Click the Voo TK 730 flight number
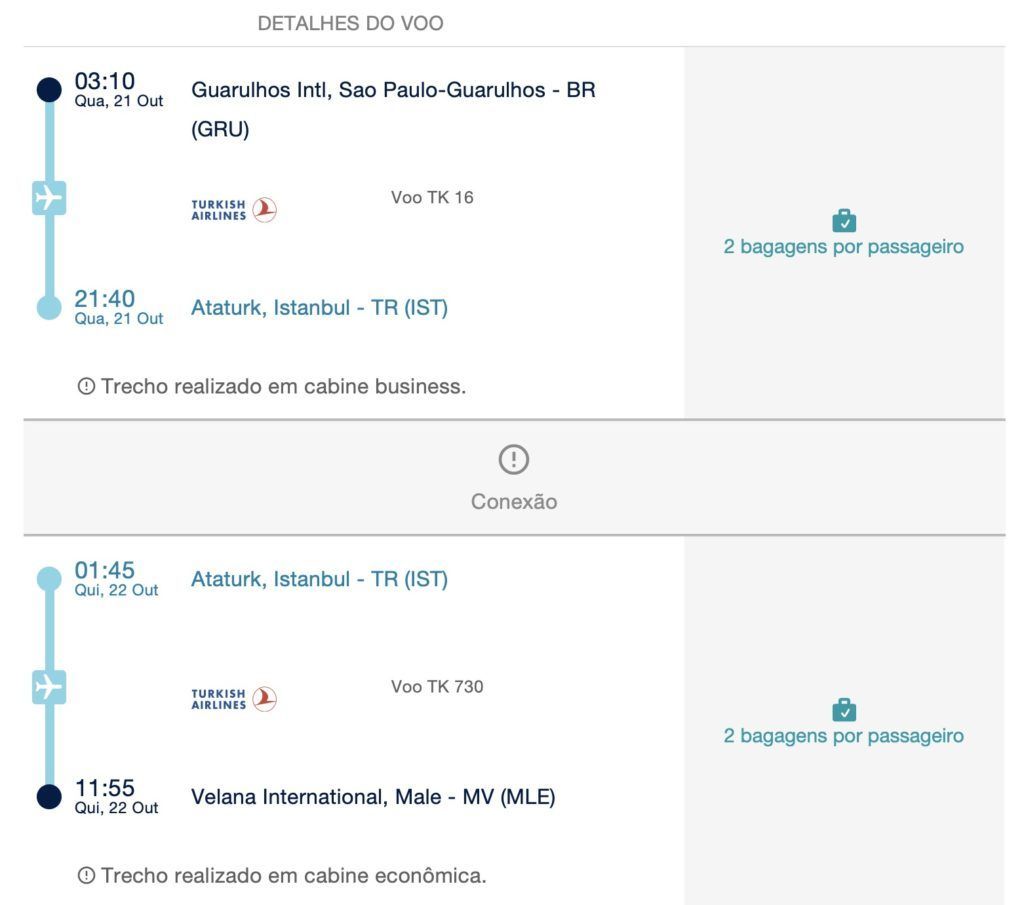 click(x=437, y=686)
